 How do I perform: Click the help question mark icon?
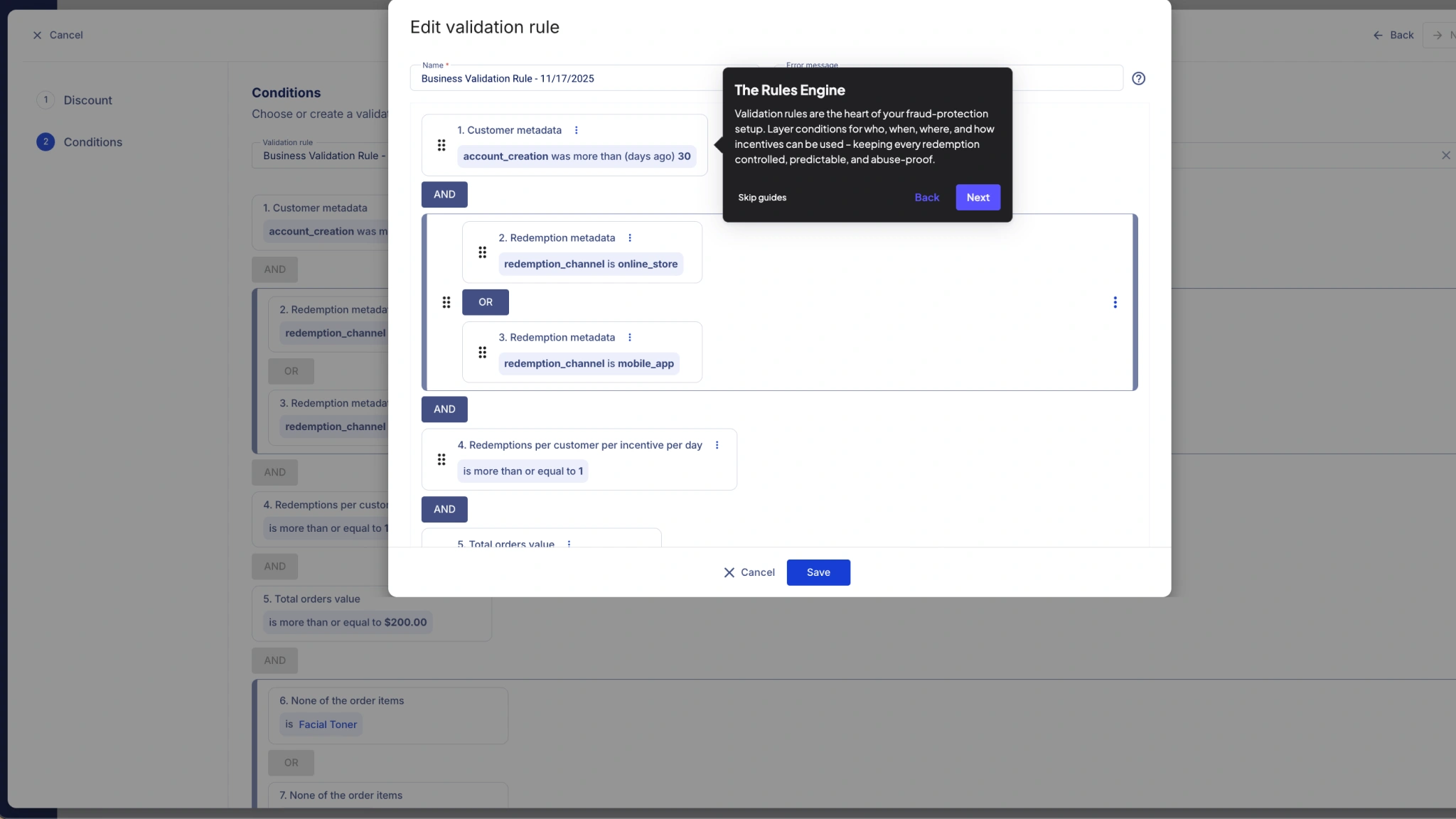(1138, 79)
